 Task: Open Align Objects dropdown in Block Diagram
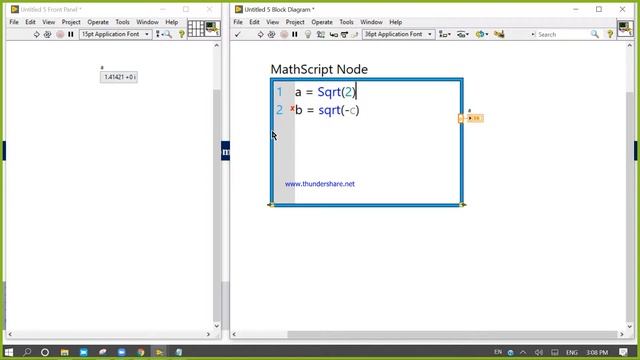[x=445, y=35]
